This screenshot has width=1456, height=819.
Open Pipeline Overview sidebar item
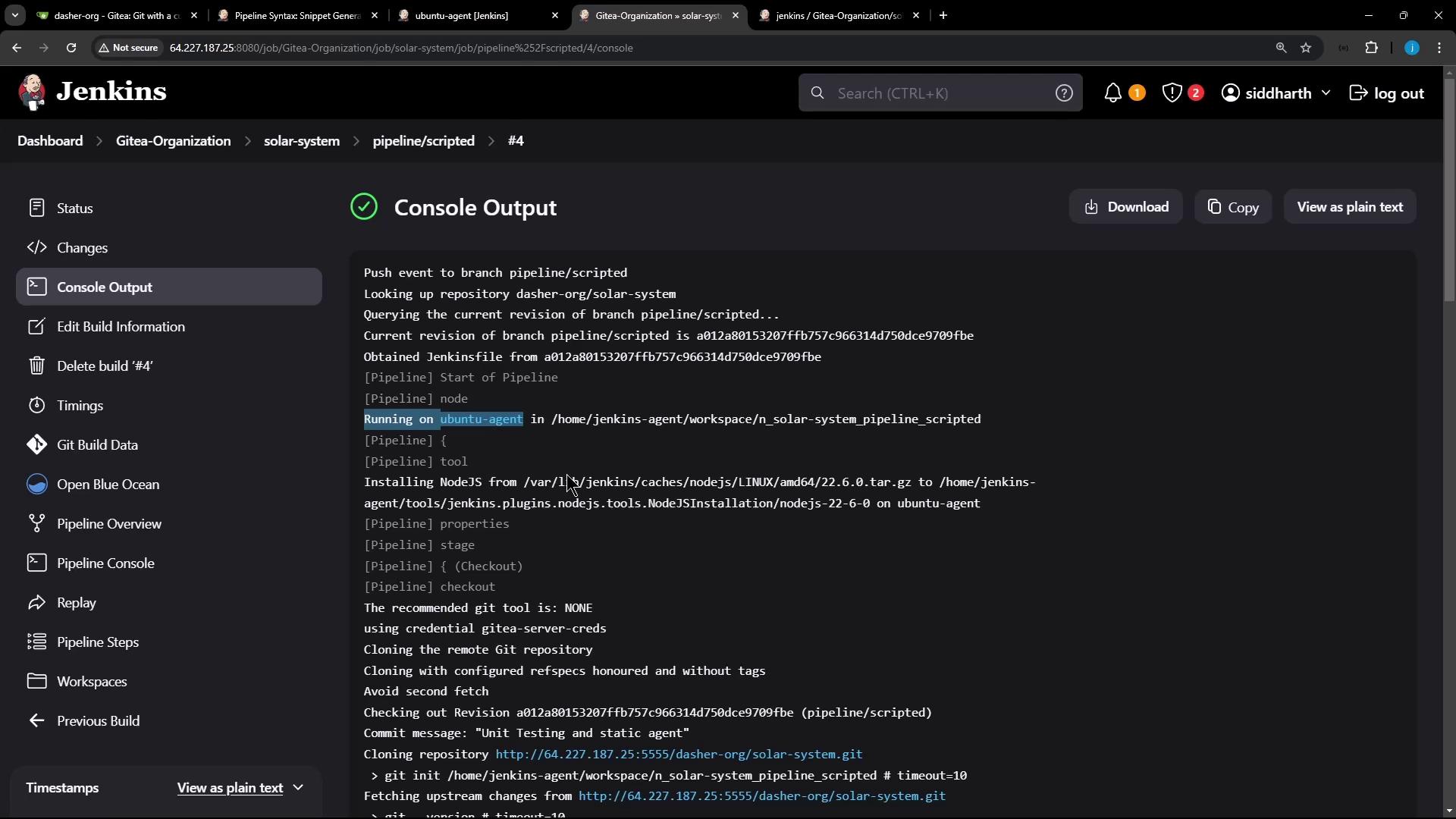click(108, 524)
